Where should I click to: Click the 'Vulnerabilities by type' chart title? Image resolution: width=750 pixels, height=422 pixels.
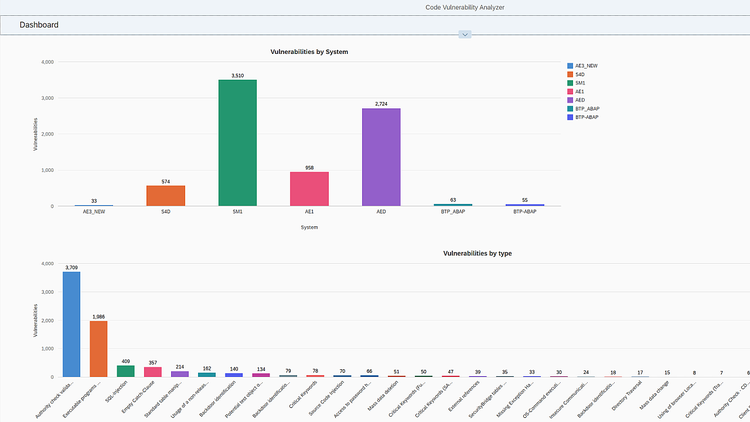click(477, 254)
